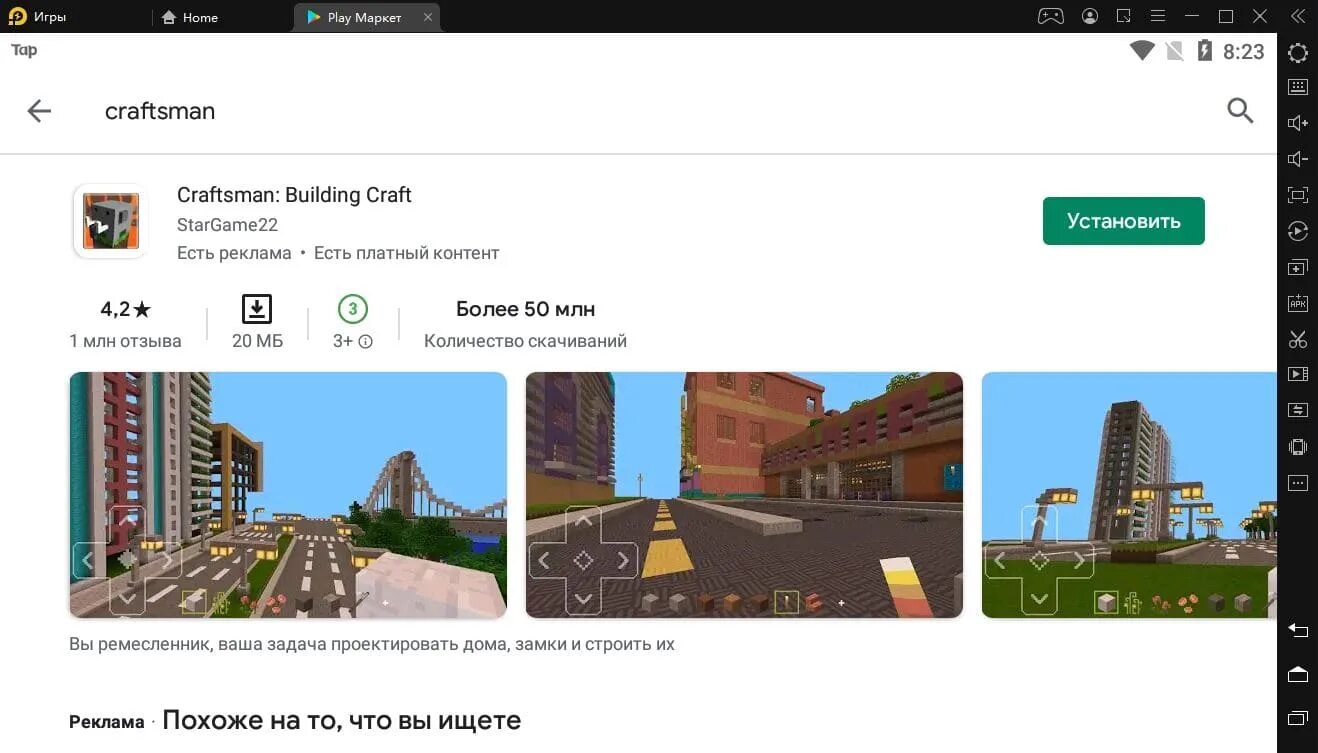Screen dimensions: 1318x753
Task: Show more sidebar tools (three dots)
Action: click(1297, 483)
